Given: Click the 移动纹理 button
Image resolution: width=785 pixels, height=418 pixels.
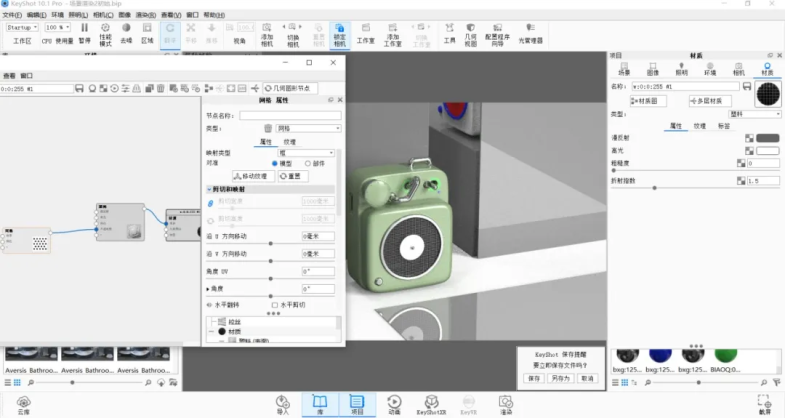Looking at the screenshot, I should [x=253, y=176].
